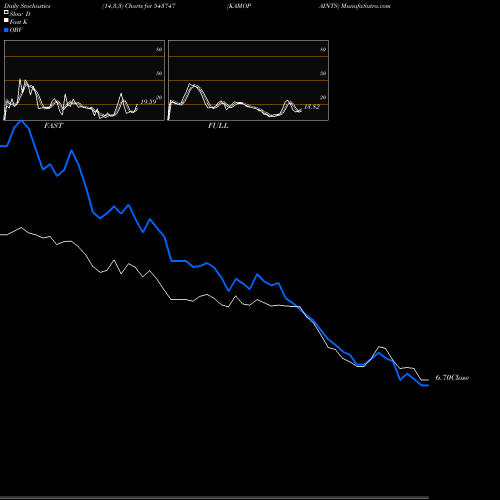The height and width of the screenshot is (500, 500).
Task: Click the 20 level label in FULL chart
Action: coord(323,97)
